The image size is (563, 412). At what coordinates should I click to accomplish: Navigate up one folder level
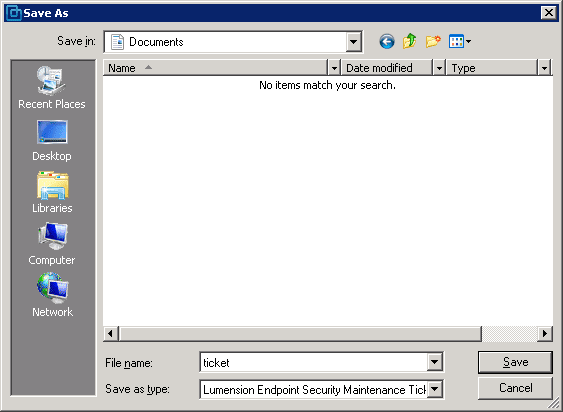tap(409, 42)
